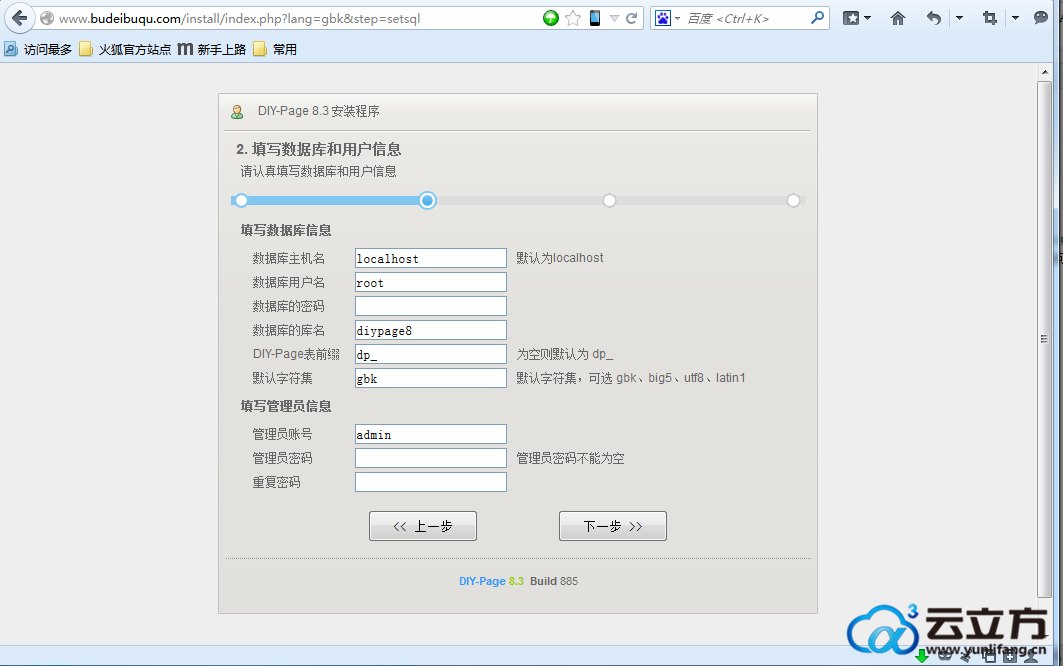This screenshot has width=1063, height=666.
Task: Click the charset options hint listing gbk, big5
Action: pyautogui.click(x=631, y=378)
